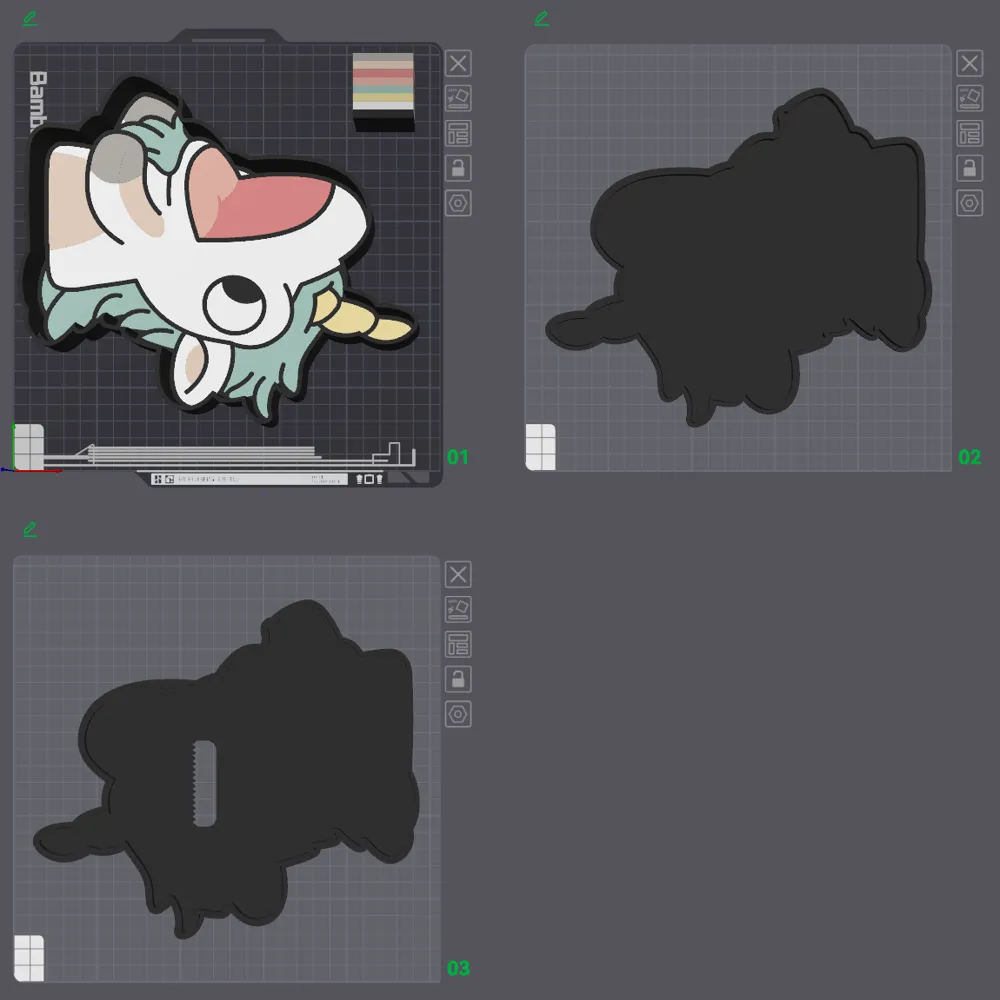Image resolution: width=1000 pixels, height=1000 pixels.
Task: Auto-orient objects on plate 01
Action: point(458,98)
